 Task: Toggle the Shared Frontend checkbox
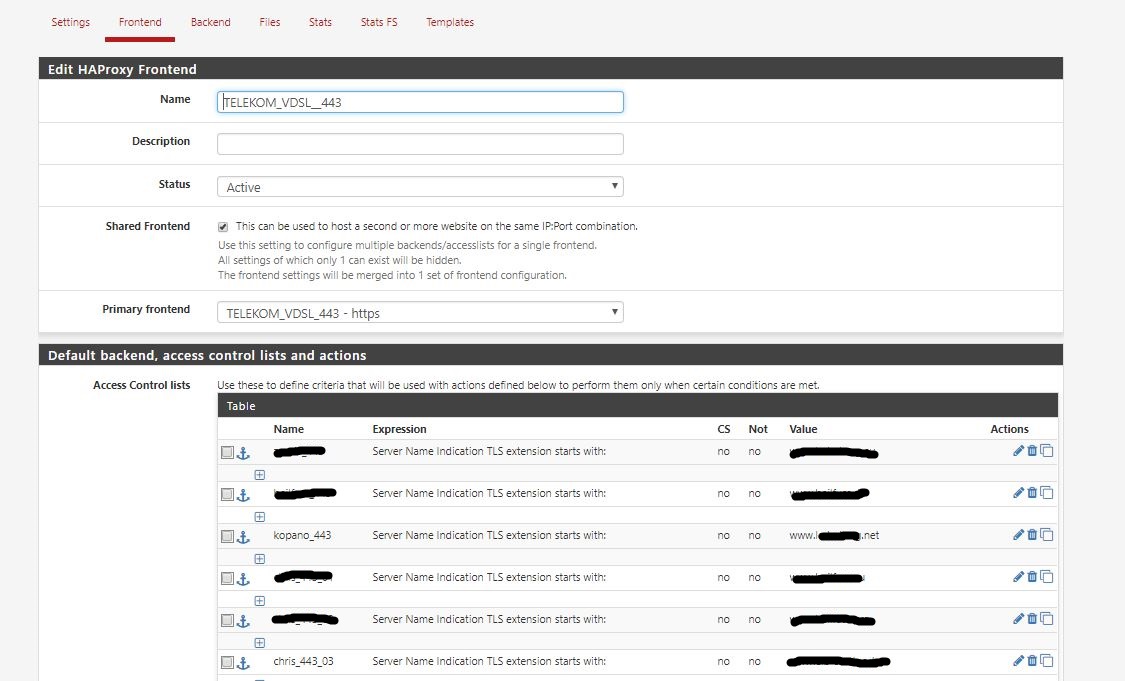click(223, 227)
